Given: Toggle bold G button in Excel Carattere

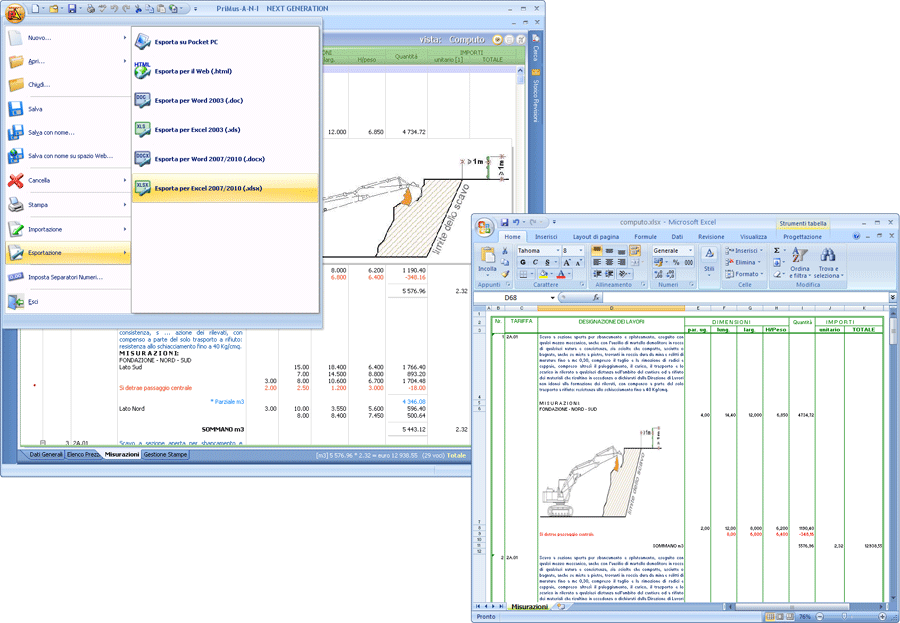Looking at the screenshot, I should click(523, 262).
